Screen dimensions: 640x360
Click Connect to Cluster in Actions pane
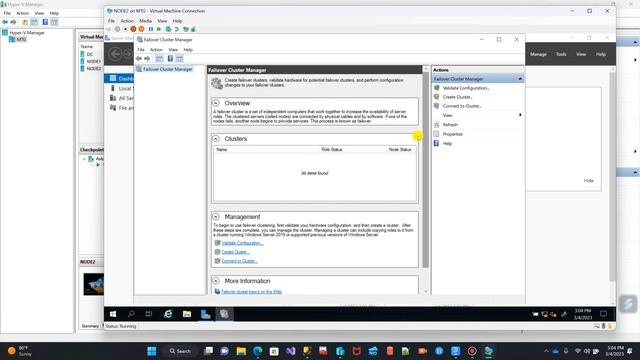coord(462,106)
